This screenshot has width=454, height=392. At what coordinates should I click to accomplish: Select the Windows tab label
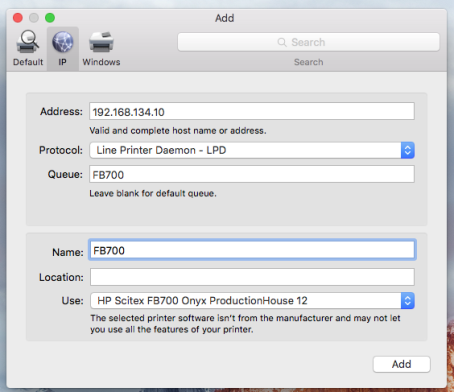click(x=101, y=62)
